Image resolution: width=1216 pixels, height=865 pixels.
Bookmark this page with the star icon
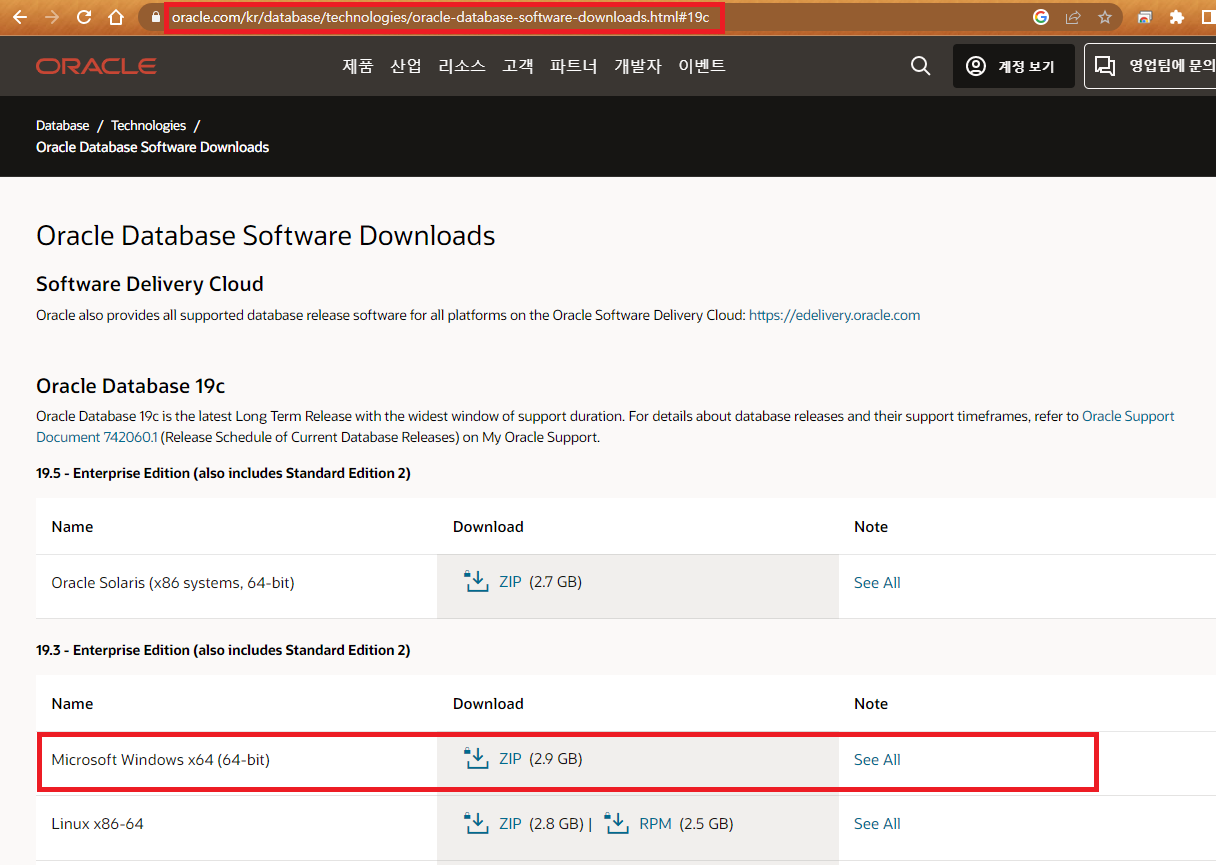pos(1105,17)
